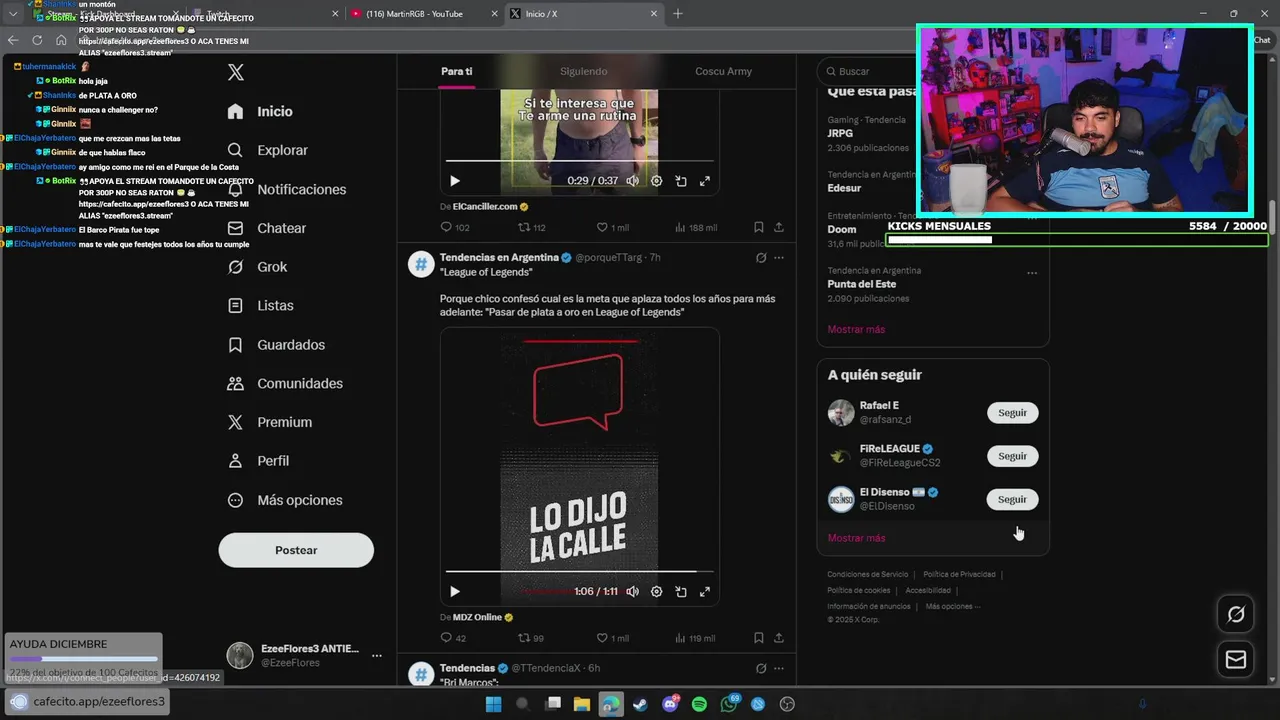Play the ElCanciller video
Viewport: 1280px width, 720px height.
[455, 181]
